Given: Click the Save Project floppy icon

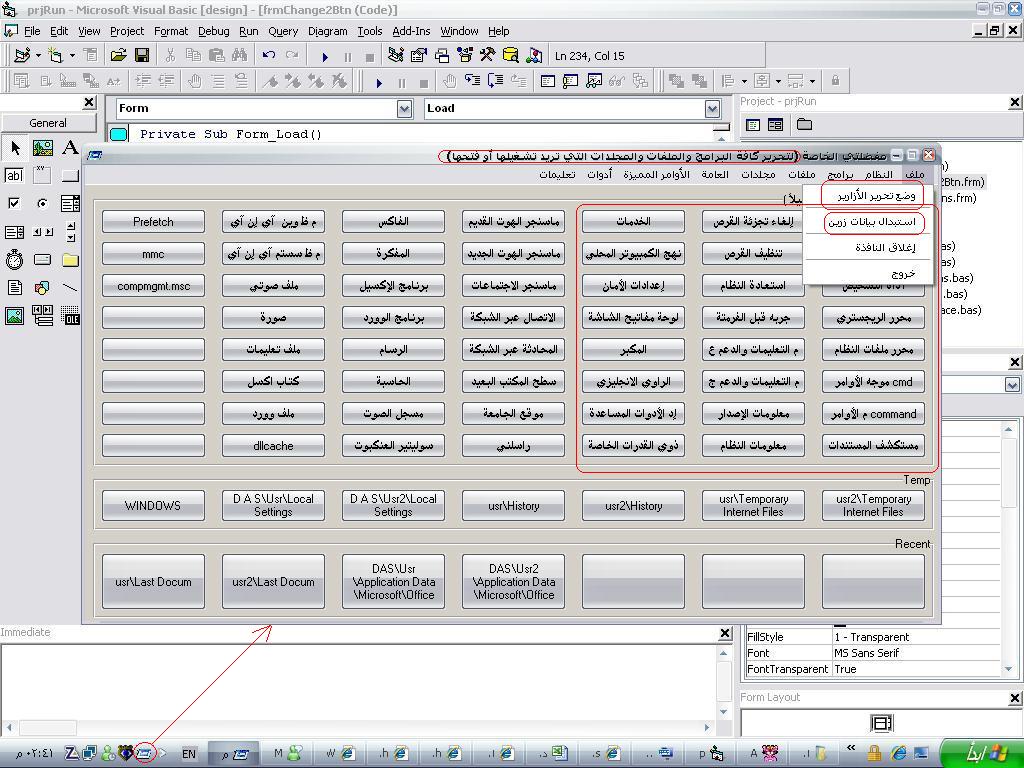Looking at the screenshot, I should click(142, 56).
